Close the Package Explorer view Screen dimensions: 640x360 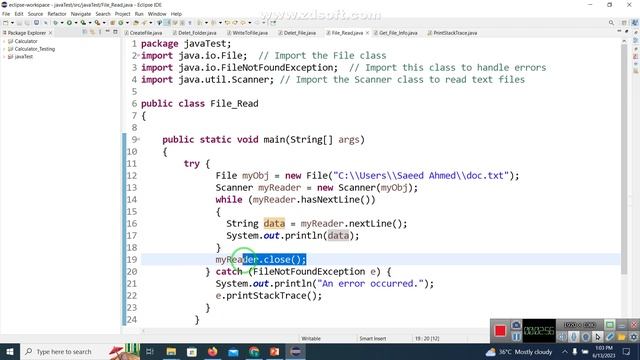point(50,33)
